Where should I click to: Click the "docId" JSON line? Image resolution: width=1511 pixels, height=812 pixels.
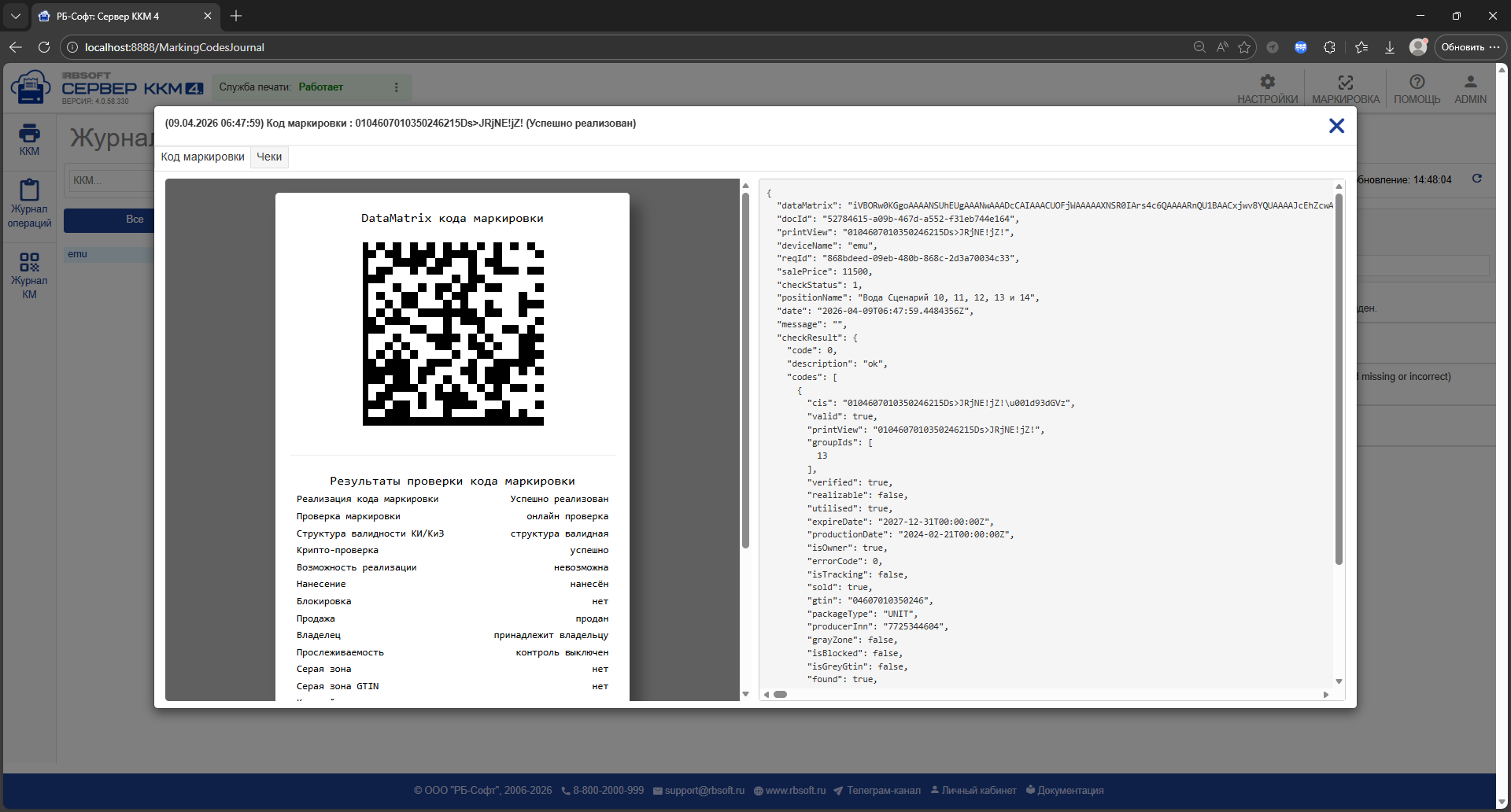[898, 219]
